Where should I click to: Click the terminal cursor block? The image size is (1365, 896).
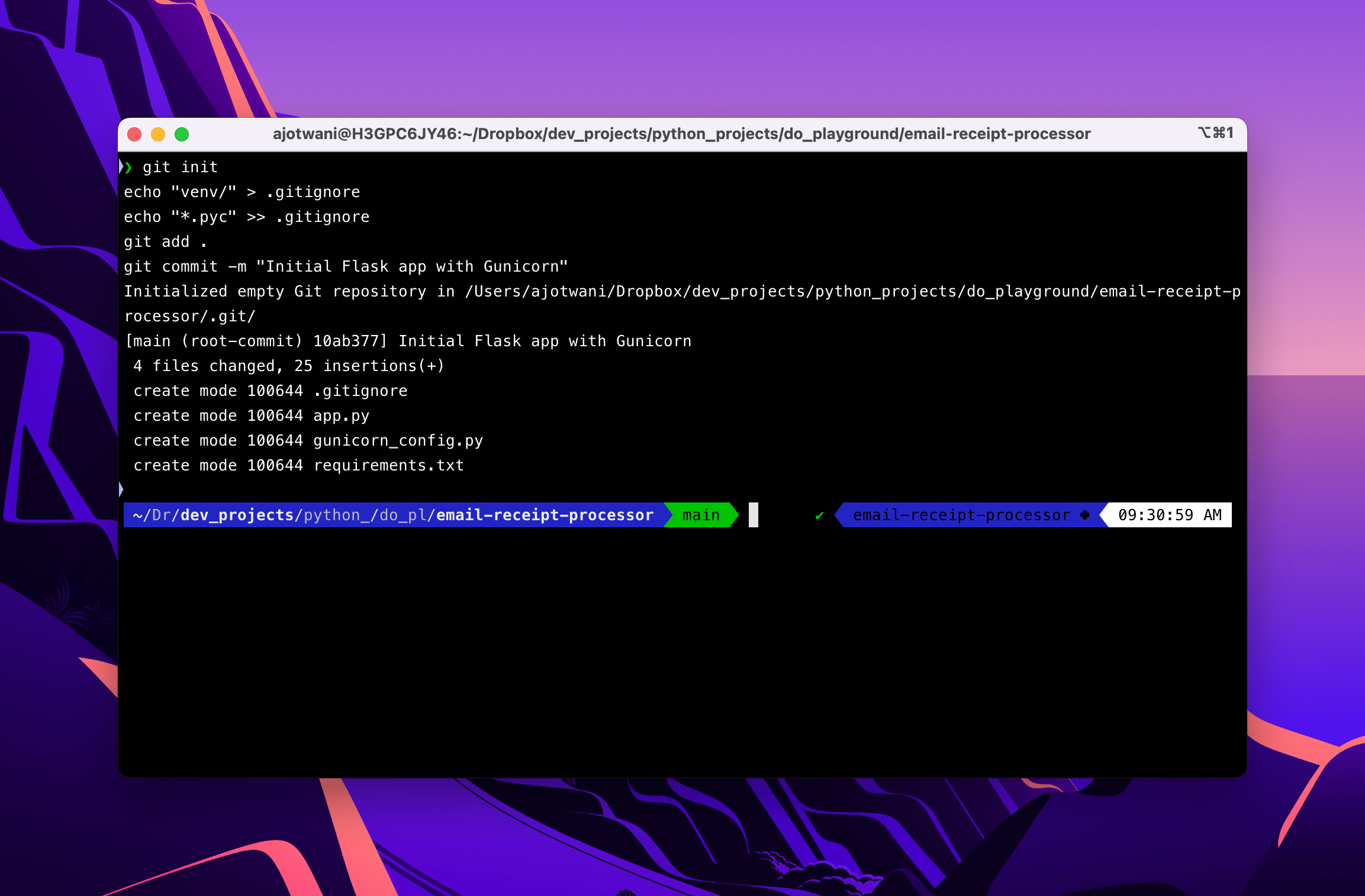tap(754, 515)
